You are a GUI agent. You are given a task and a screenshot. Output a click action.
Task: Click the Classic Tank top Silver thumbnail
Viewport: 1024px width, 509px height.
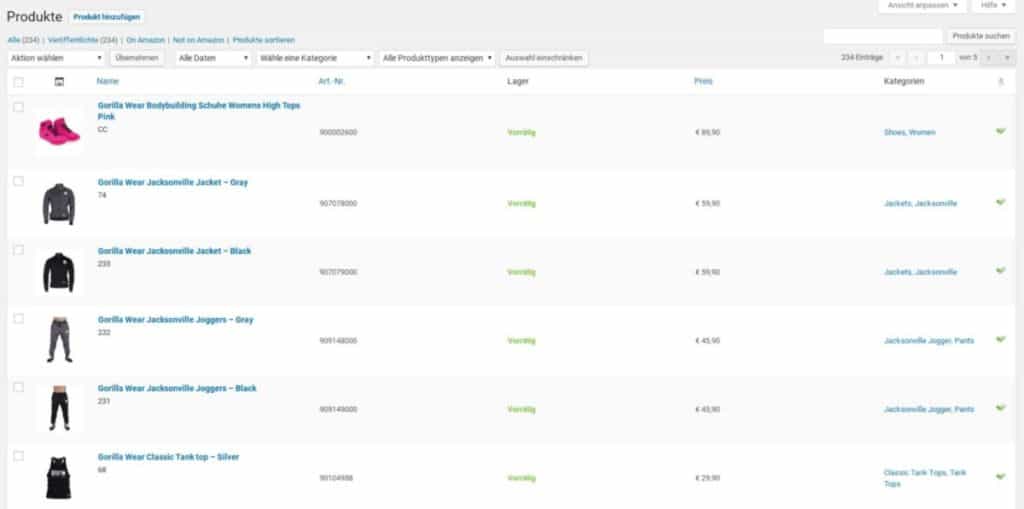pyautogui.click(x=59, y=478)
